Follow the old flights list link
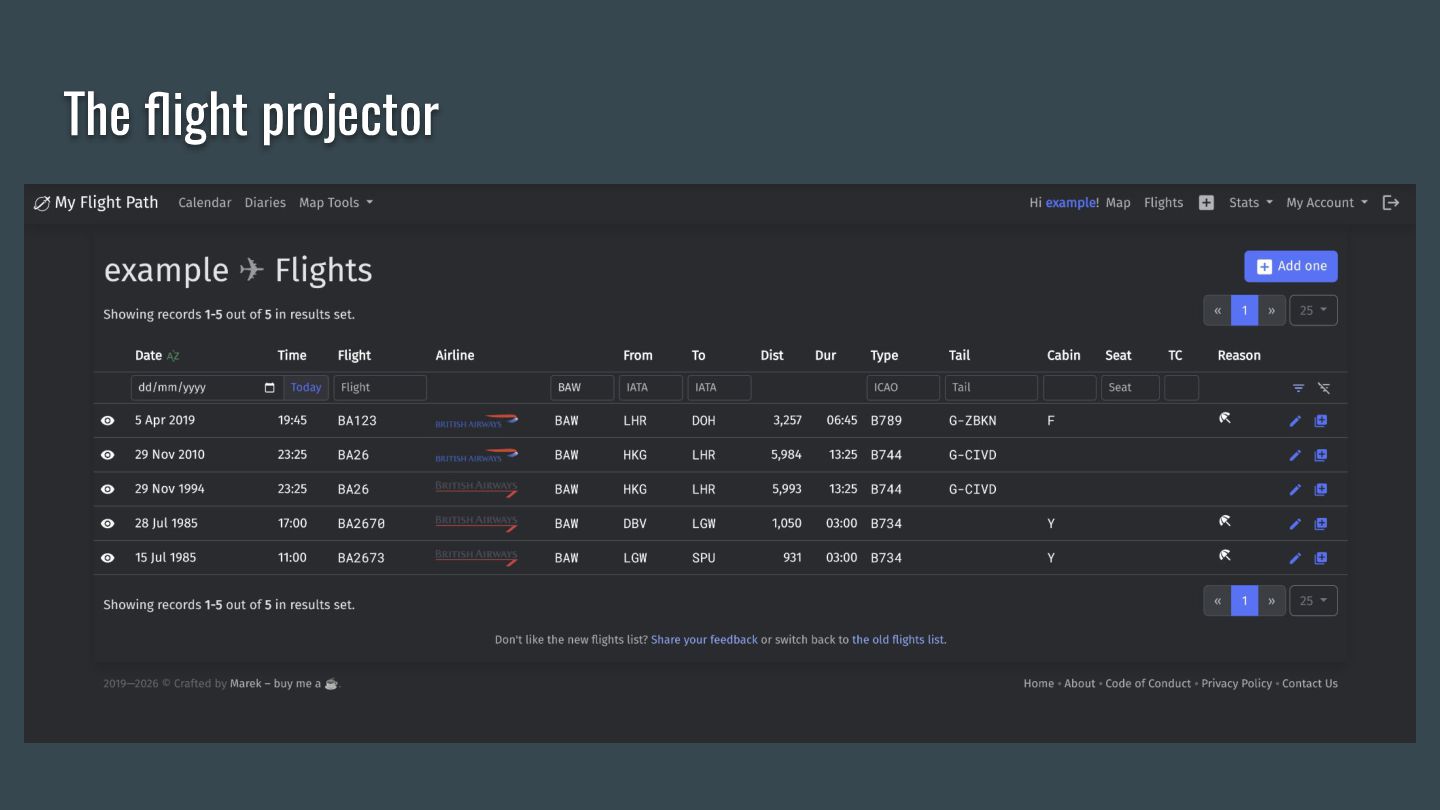Image resolution: width=1440 pixels, height=810 pixels. click(x=898, y=640)
